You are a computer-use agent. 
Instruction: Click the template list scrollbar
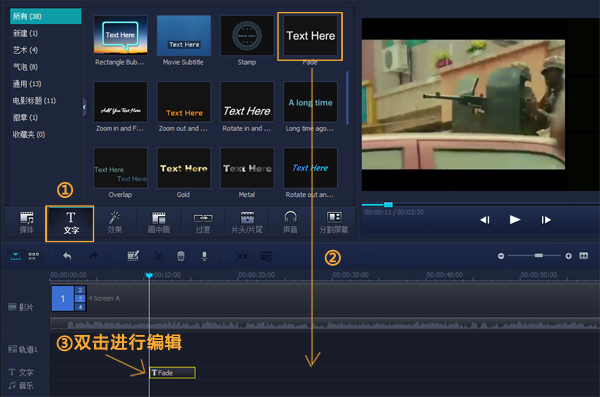point(347,98)
